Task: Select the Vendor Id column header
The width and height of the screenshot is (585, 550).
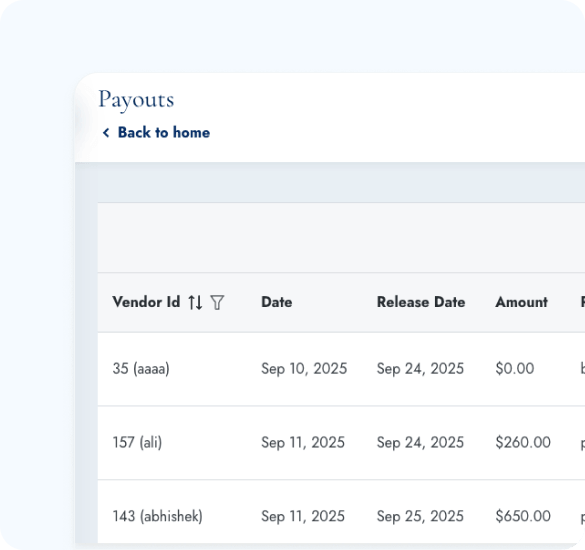Action: (146, 302)
